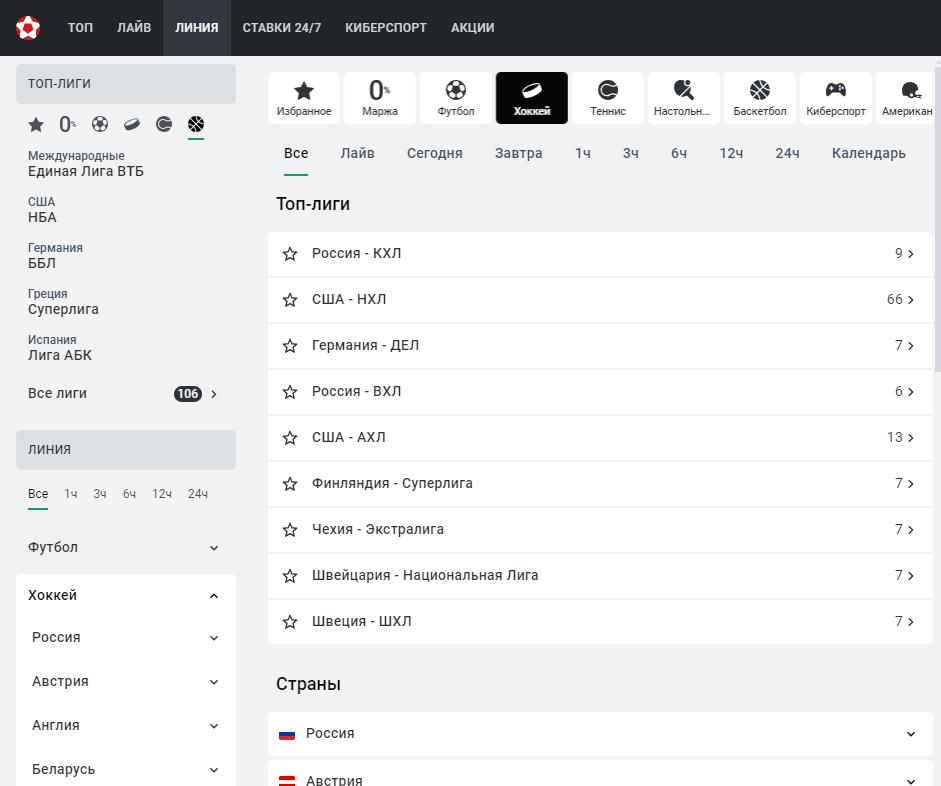Select 3ч filter in sidebar Линия
The image size is (941, 786).
[x=100, y=494]
